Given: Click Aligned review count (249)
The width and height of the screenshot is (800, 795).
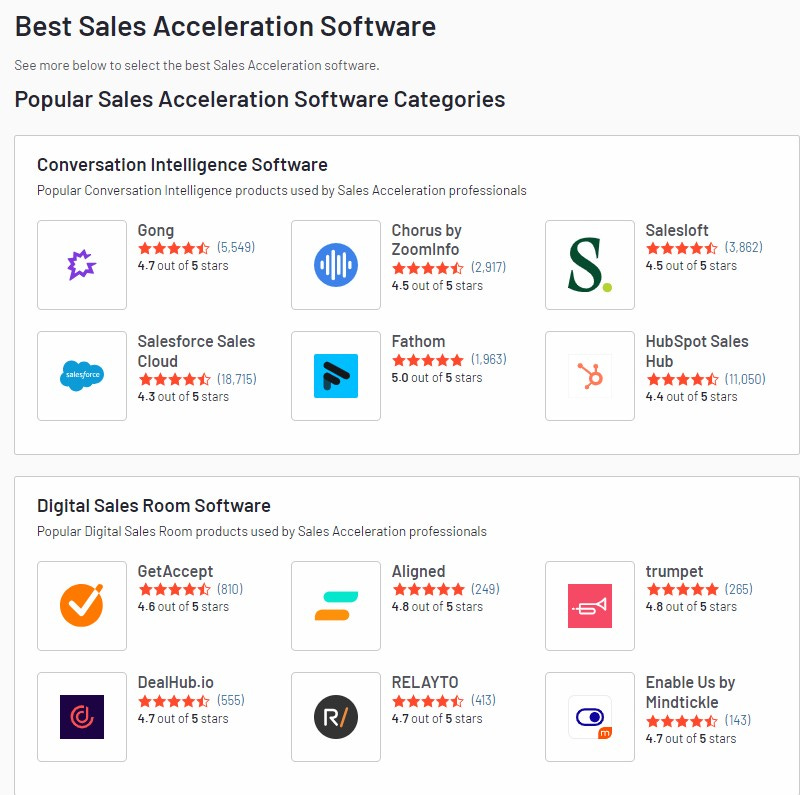Looking at the screenshot, I should [485, 589].
